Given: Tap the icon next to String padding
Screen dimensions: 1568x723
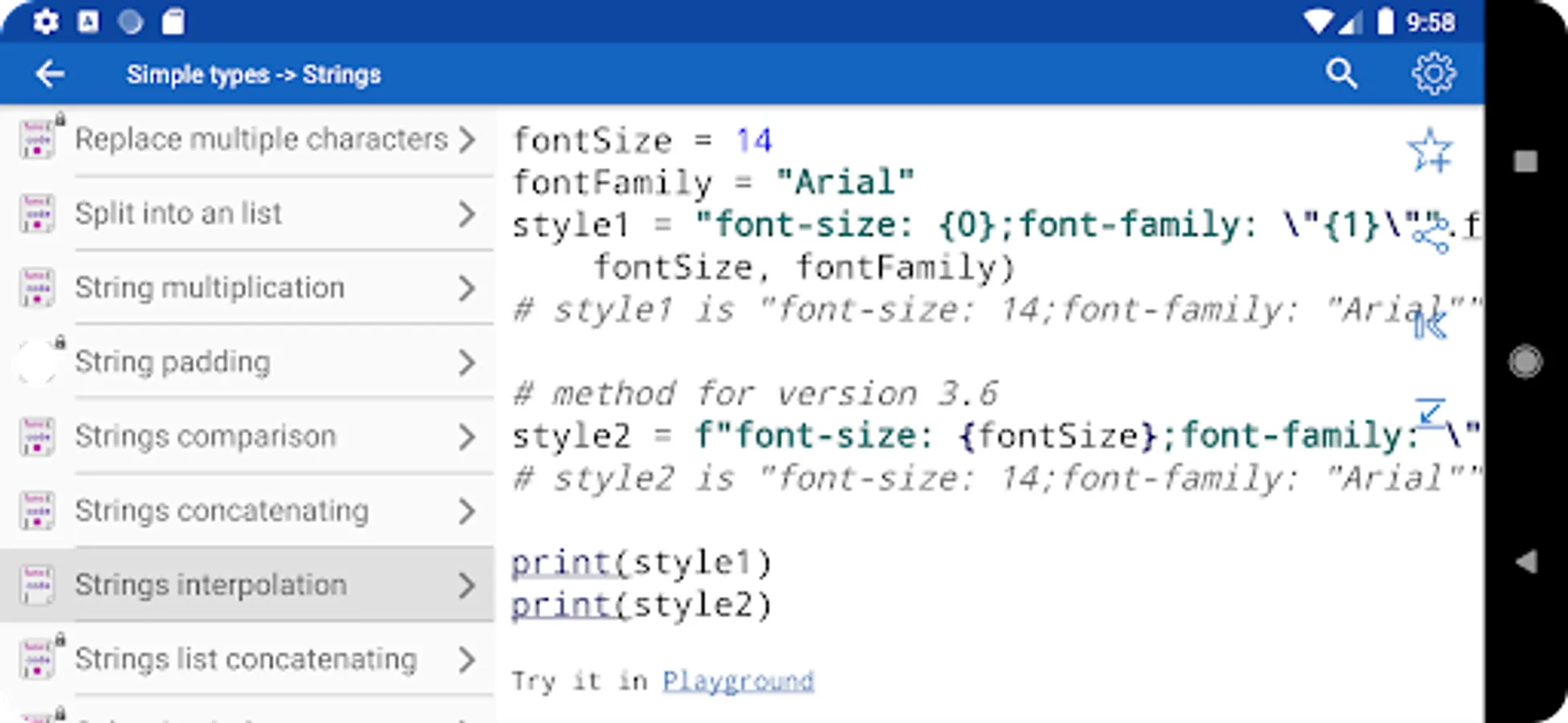Looking at the screenshot, I should [38, 362].
